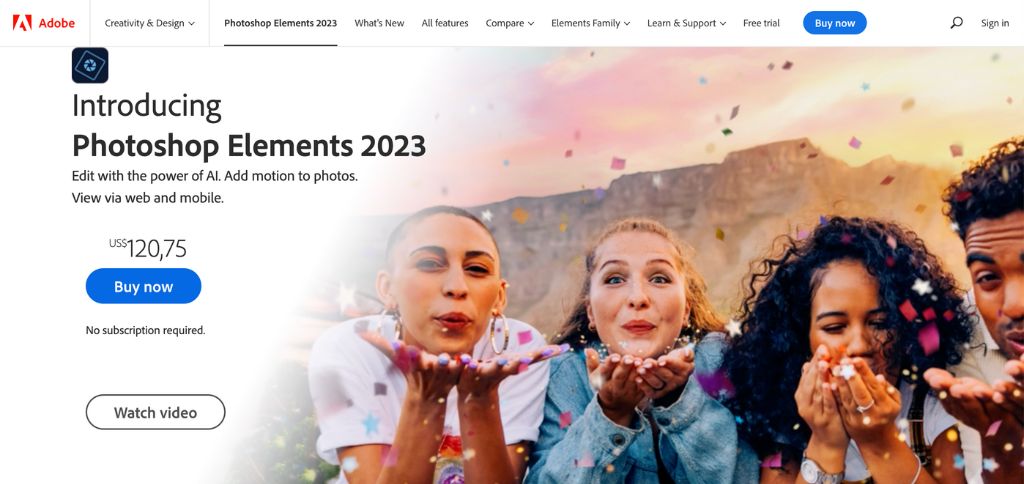
Task: Click the Free trial link
Action: (x=761, y=23)
